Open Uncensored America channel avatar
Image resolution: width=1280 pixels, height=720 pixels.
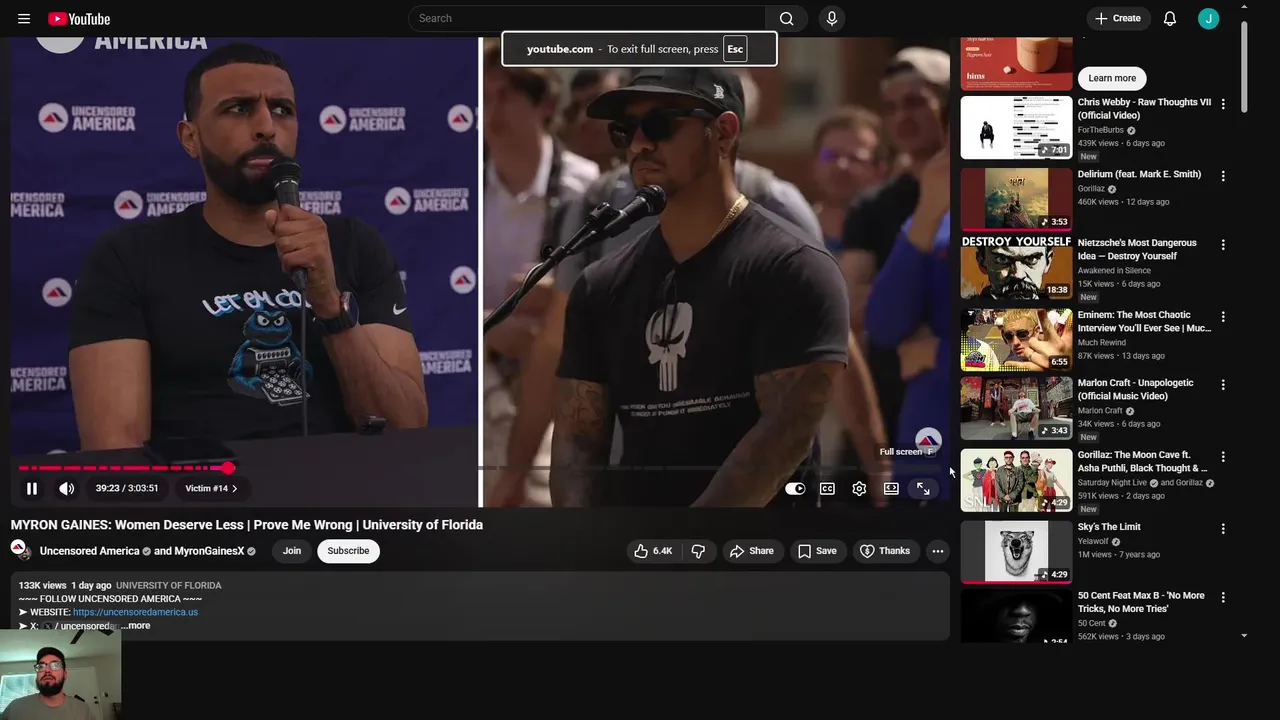(19, 550)
